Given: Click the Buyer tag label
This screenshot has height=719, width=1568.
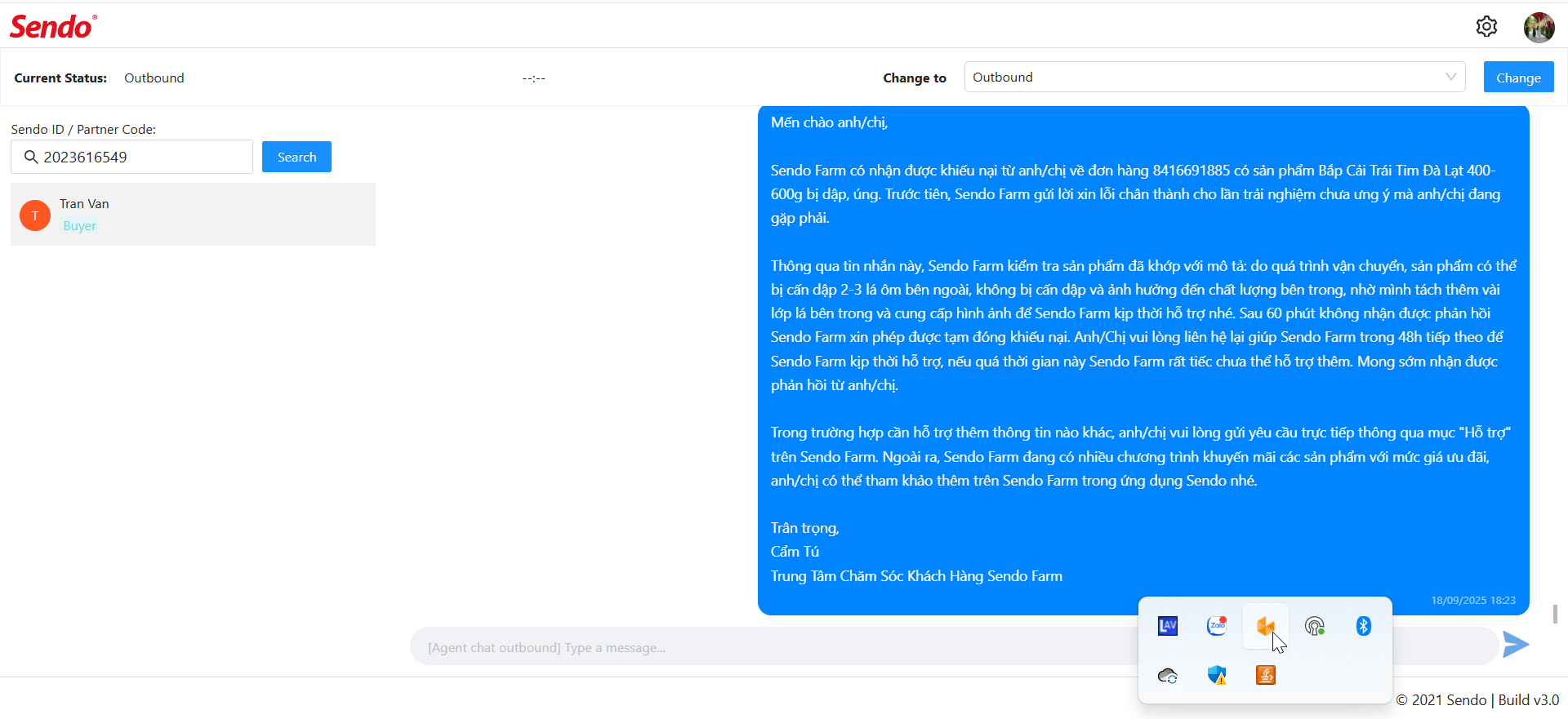Looking at the screenshot, I should (80, 226).
